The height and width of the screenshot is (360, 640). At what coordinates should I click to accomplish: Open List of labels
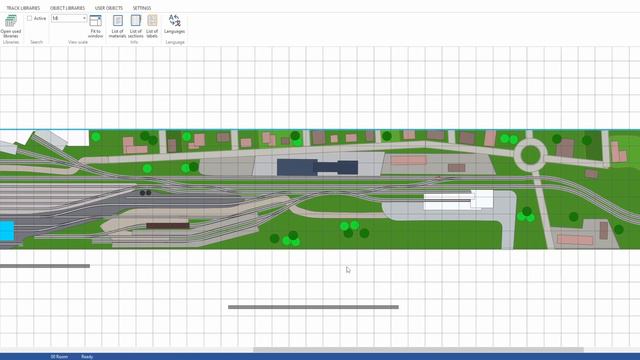(152, 26)
